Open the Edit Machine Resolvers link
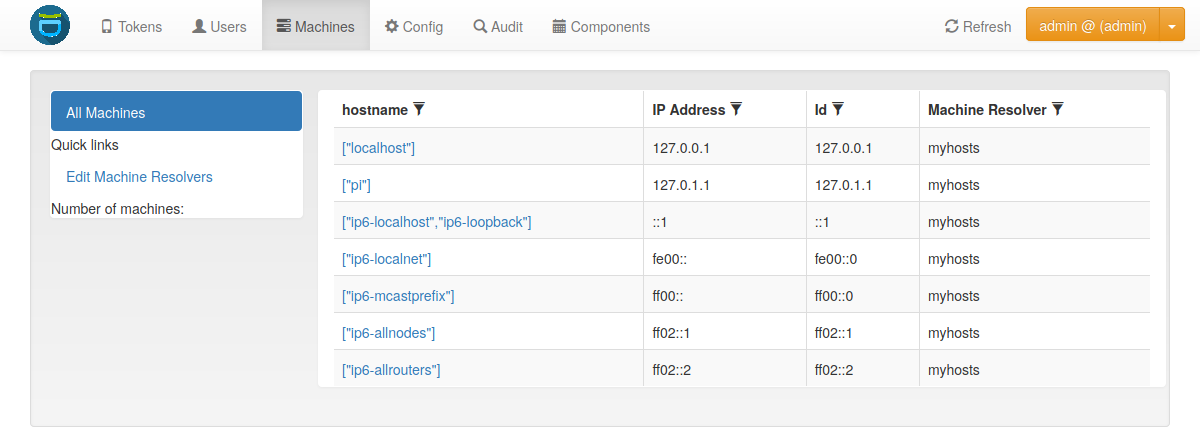1200x444 pixels. pyautogui.click(x=139, y=177)
